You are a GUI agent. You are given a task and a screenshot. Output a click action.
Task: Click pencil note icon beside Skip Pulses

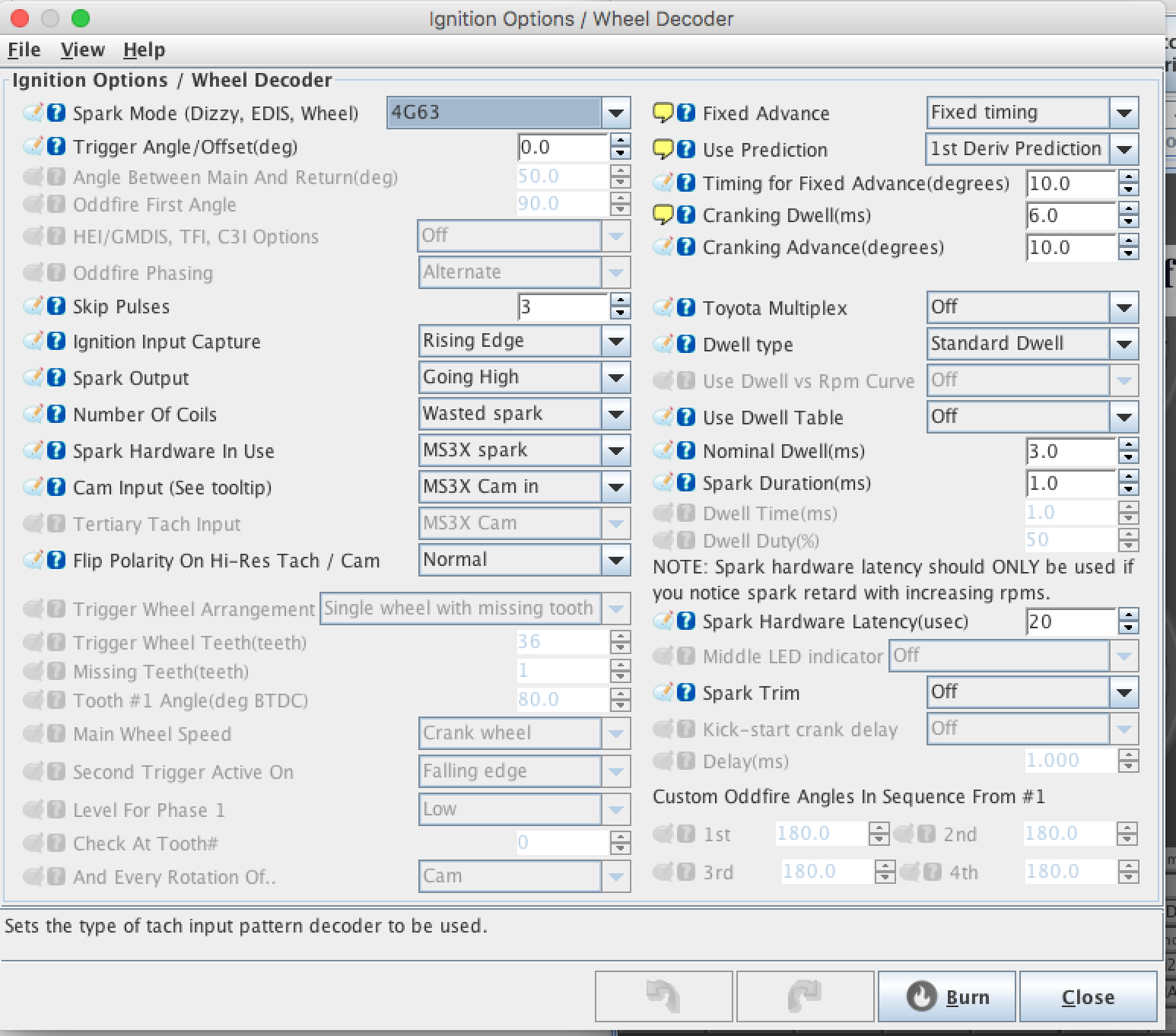coord(33,307)
